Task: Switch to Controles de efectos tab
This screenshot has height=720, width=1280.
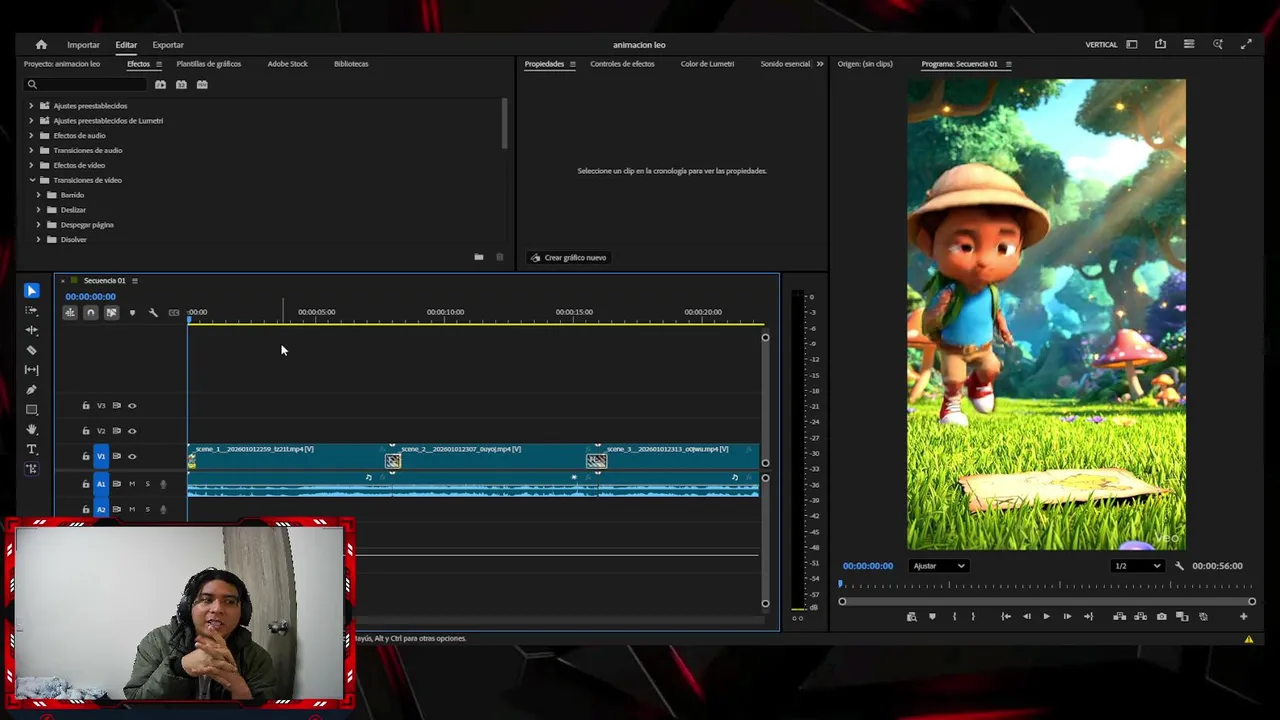Action: (622, 64)
